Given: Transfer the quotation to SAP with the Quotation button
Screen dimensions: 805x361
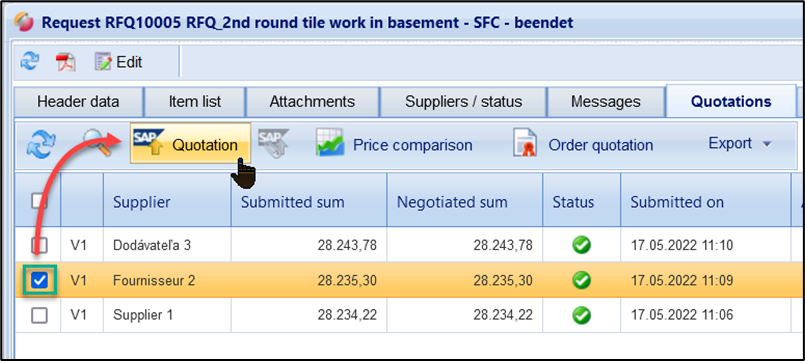Looking at the screenshot, I should (x=190, y=143).
